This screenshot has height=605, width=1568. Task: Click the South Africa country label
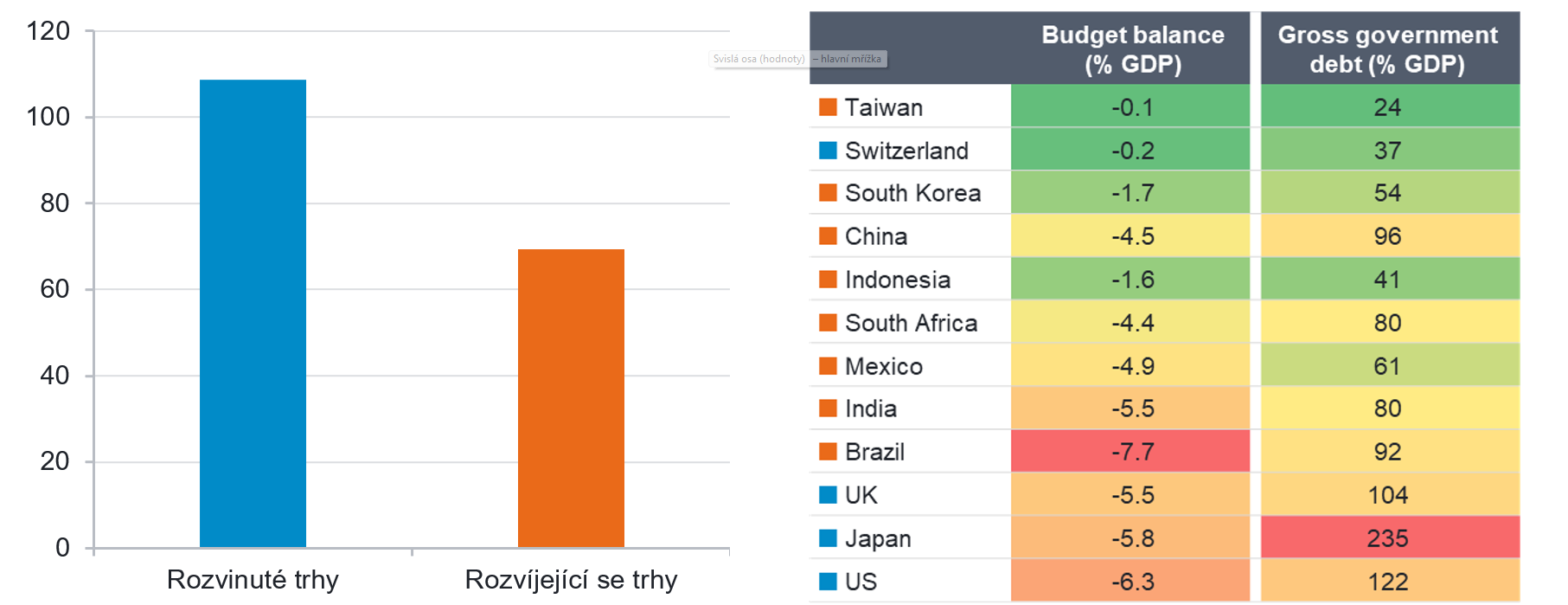click(911, 323)
